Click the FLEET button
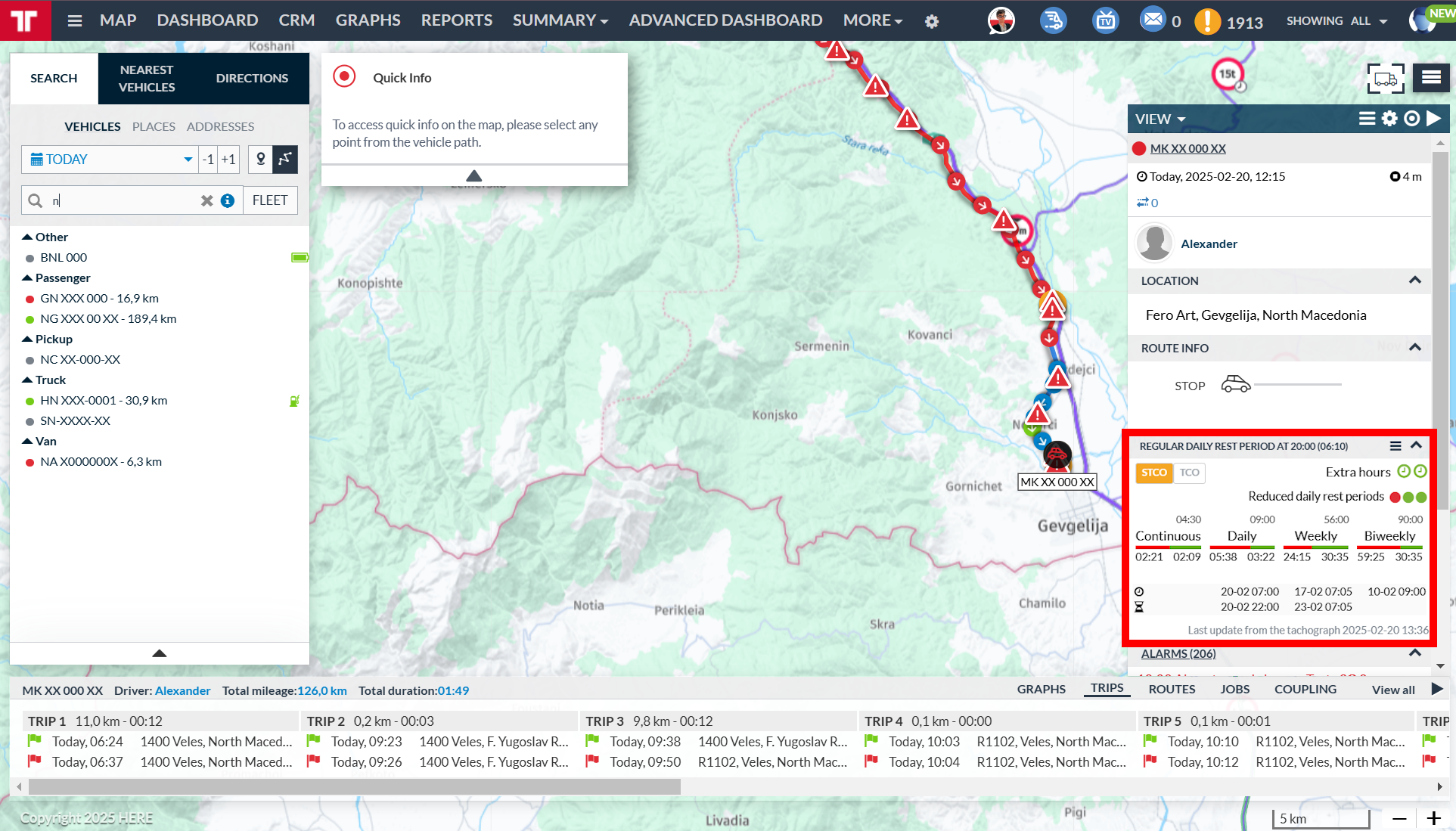Image resolution: width=1456 pixels, height=831 pixels. click(269, 200)
